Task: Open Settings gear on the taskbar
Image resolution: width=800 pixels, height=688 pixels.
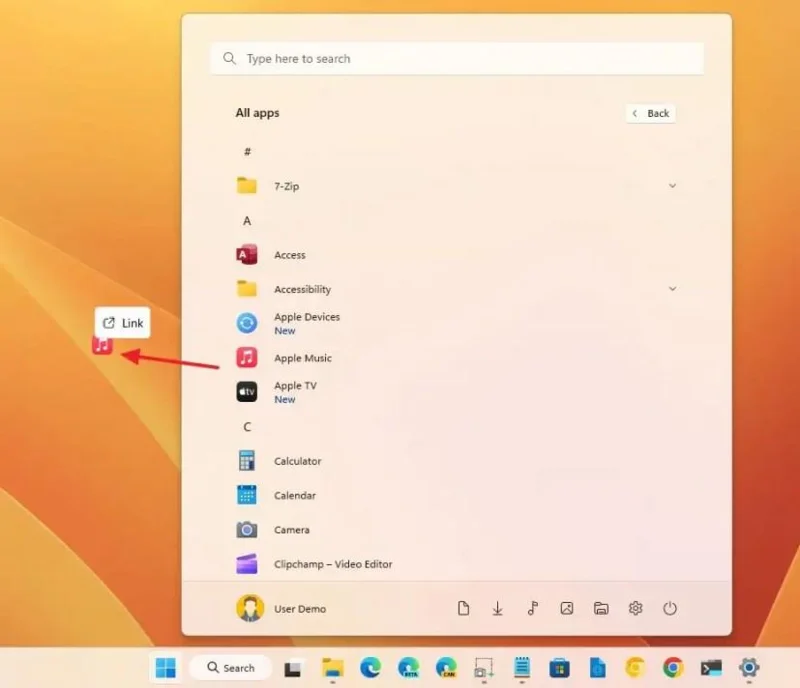Action: pos(749,668)
